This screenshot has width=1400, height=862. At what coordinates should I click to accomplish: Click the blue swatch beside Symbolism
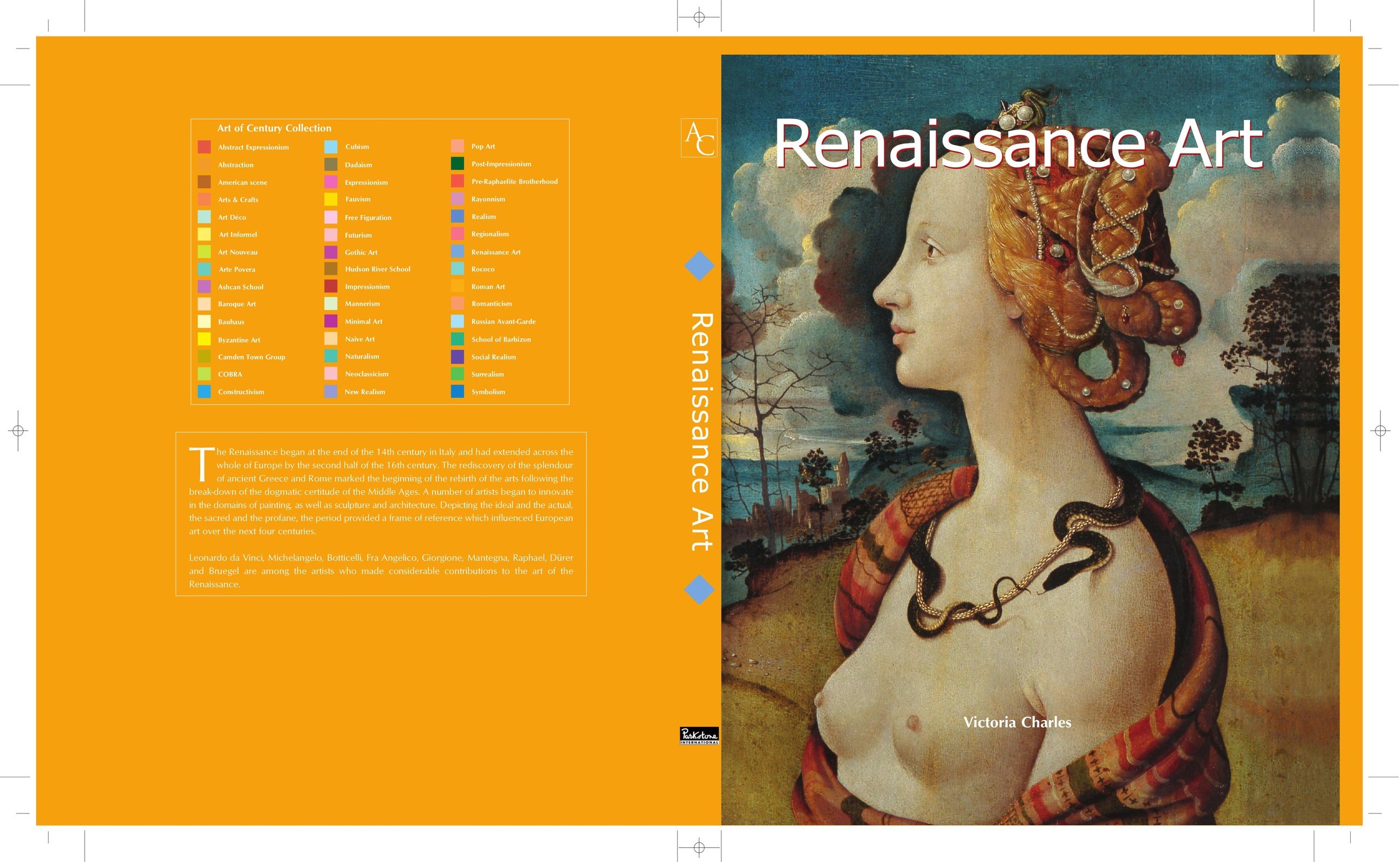(457, 391)
